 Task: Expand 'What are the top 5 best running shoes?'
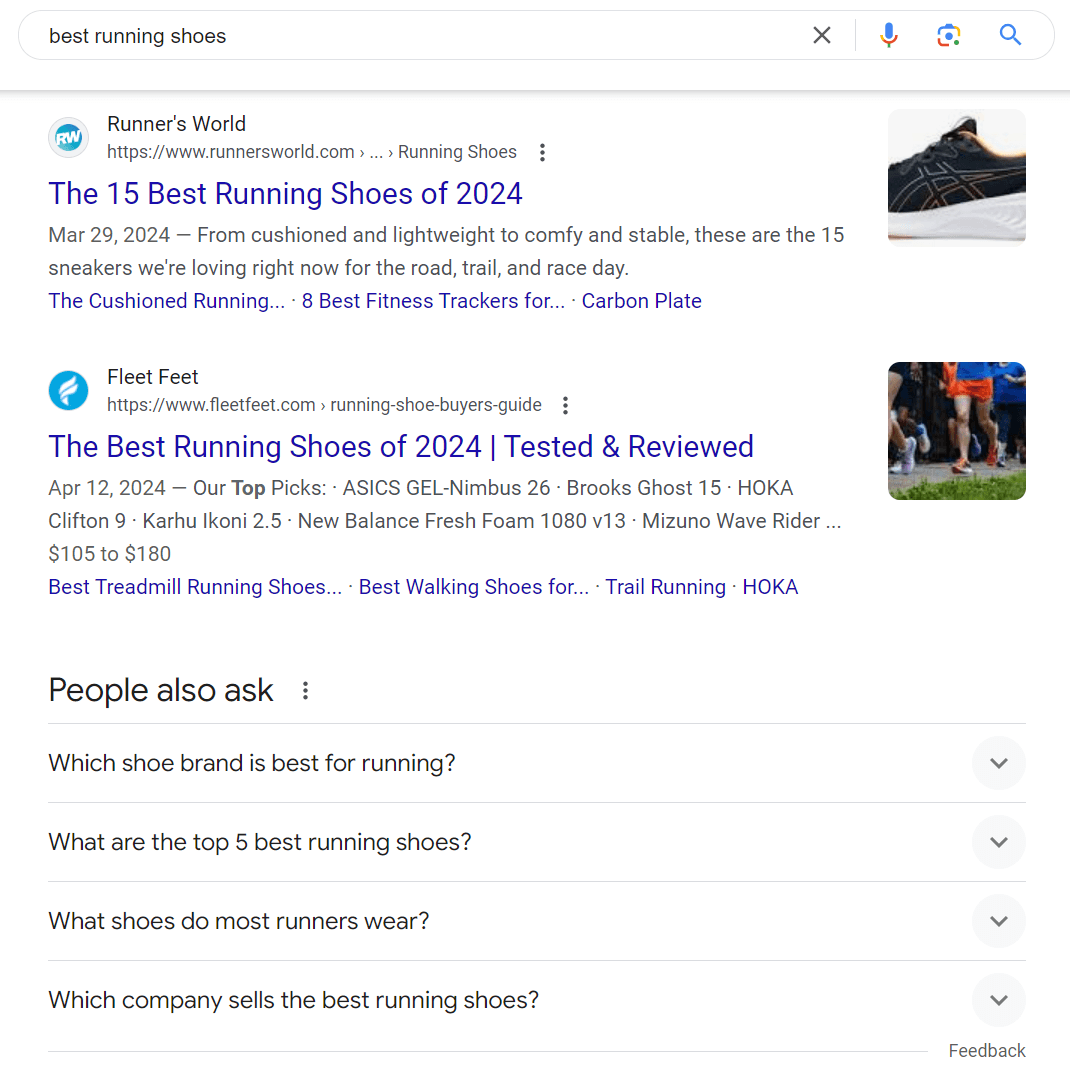(x=537, y=842)
